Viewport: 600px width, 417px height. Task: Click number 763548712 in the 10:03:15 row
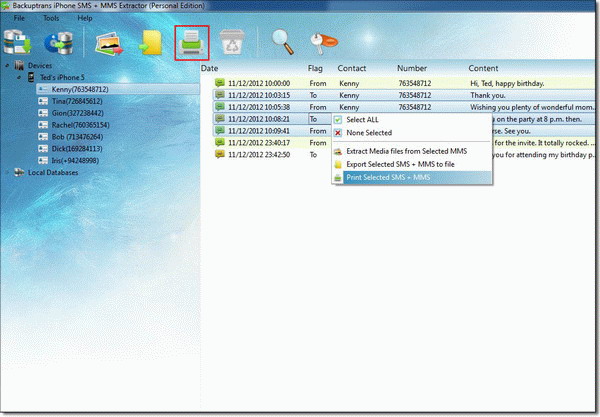[415, 95]
